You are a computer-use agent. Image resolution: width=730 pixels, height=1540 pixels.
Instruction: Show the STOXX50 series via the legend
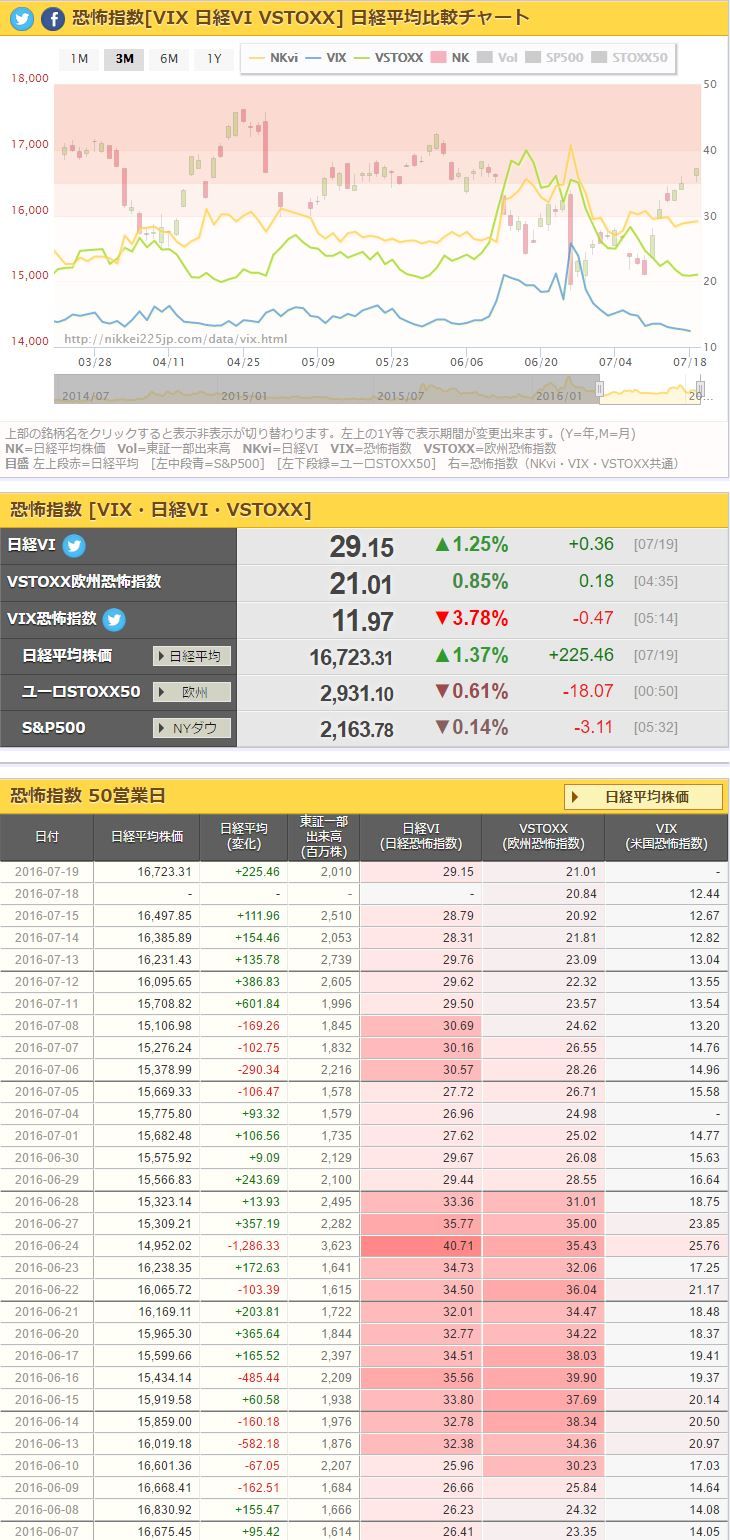click(x=629, y=58)
